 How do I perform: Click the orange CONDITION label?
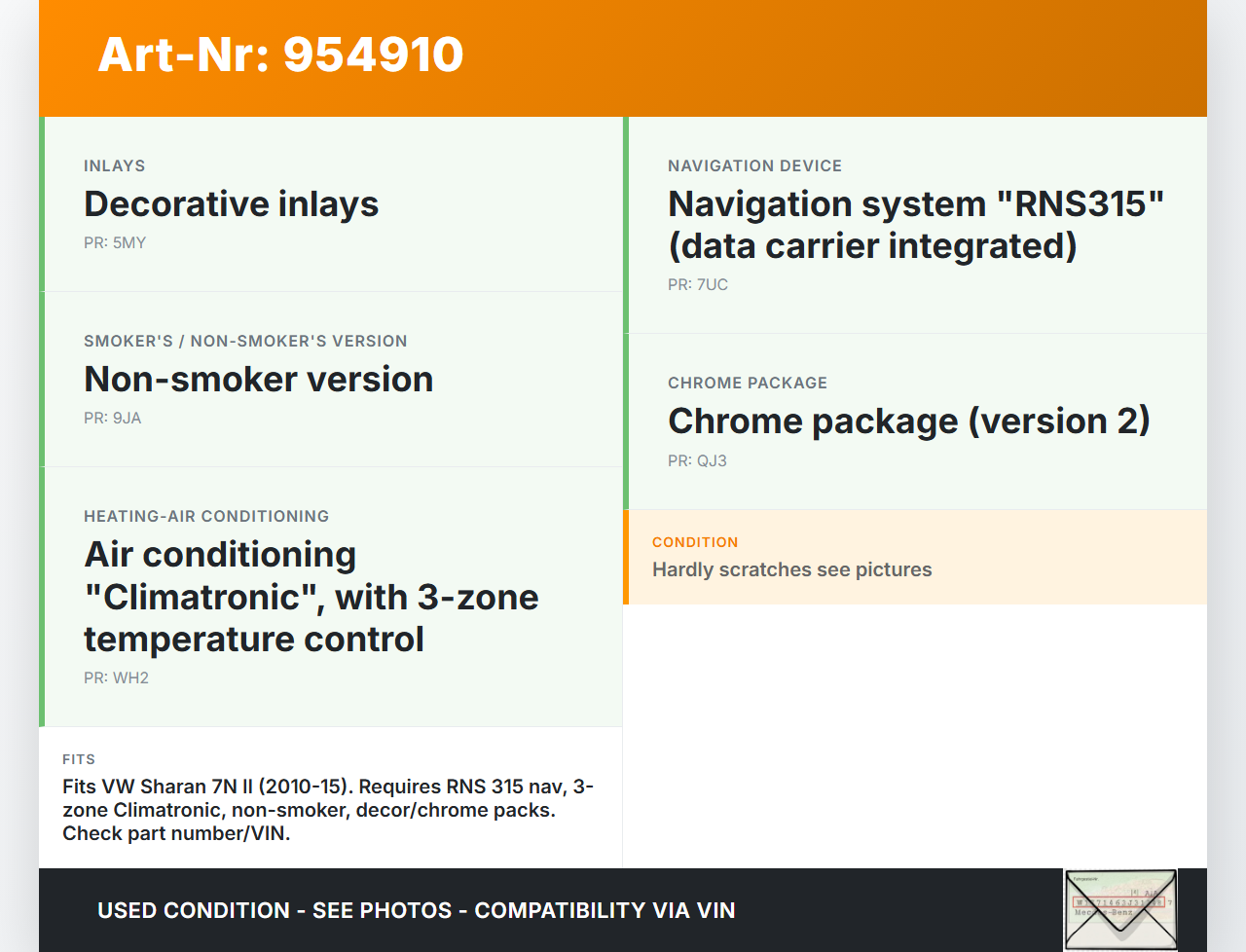point(695,542)
